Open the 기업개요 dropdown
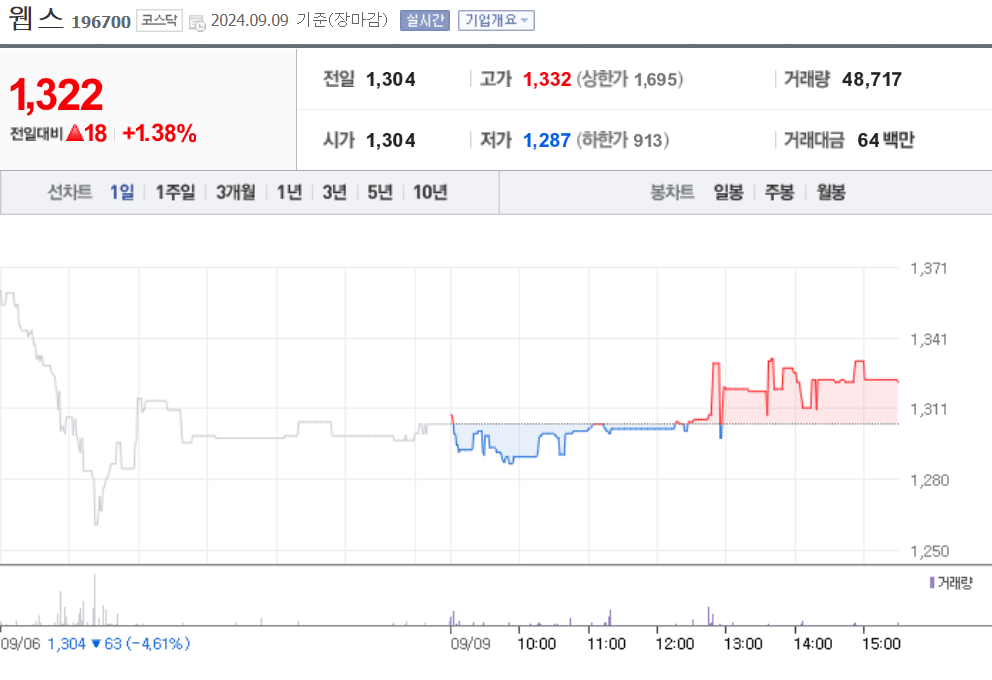 click(496, 20)
